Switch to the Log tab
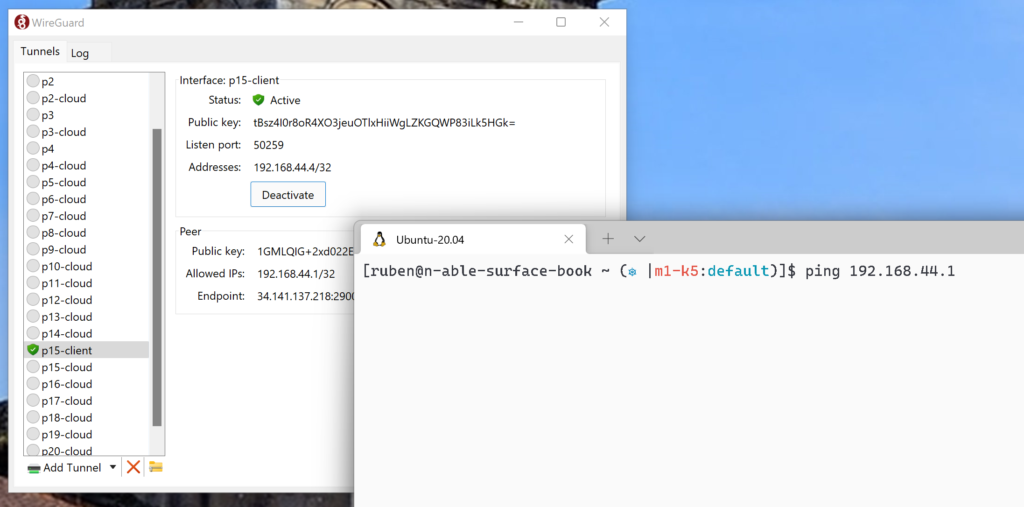 pyautogui.click(x=80, y=53)
